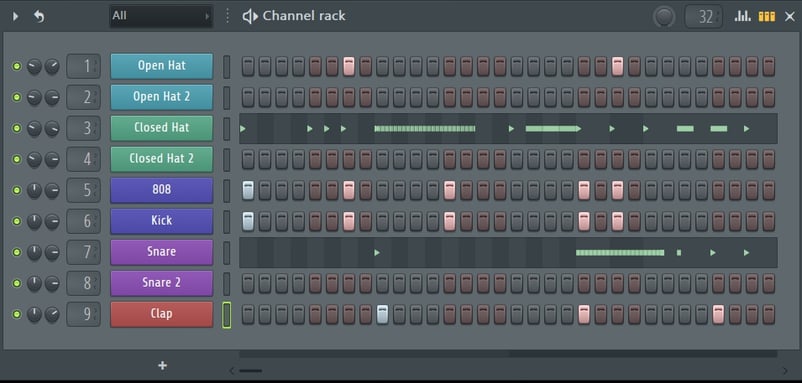Click the Snare piano roll preview
802x383 pixels.
(x=508, y=253)
